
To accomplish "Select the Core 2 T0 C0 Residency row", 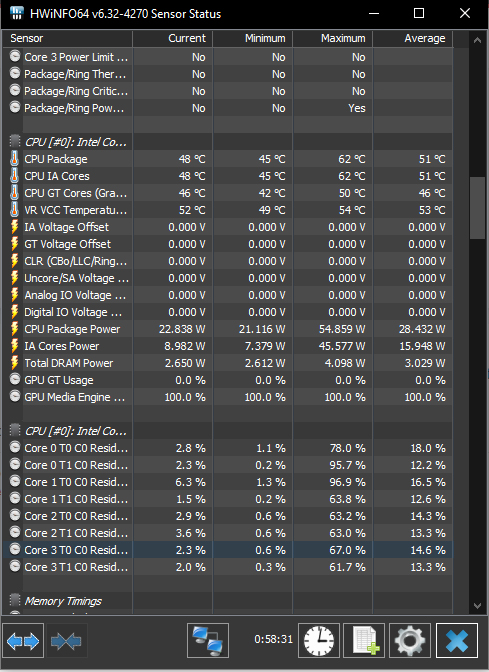I will pyautogui.click(x=228, y=516).
